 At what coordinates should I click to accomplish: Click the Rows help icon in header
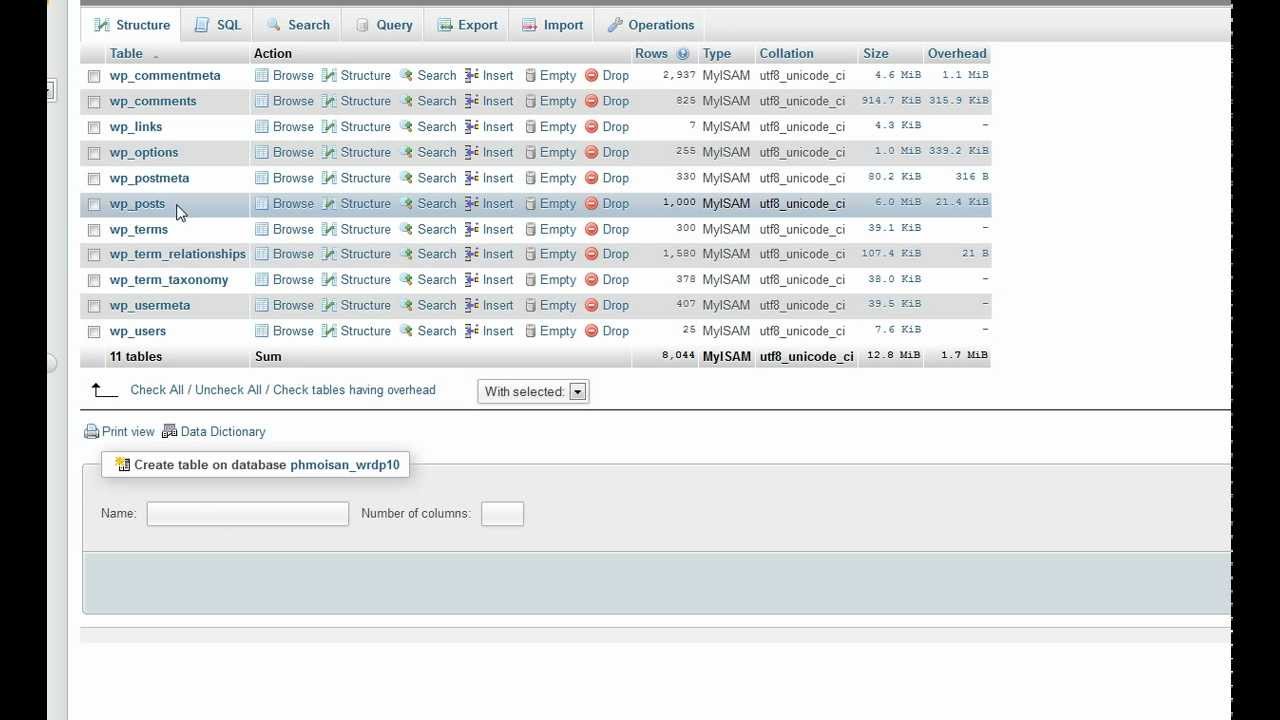pos(683,54)
